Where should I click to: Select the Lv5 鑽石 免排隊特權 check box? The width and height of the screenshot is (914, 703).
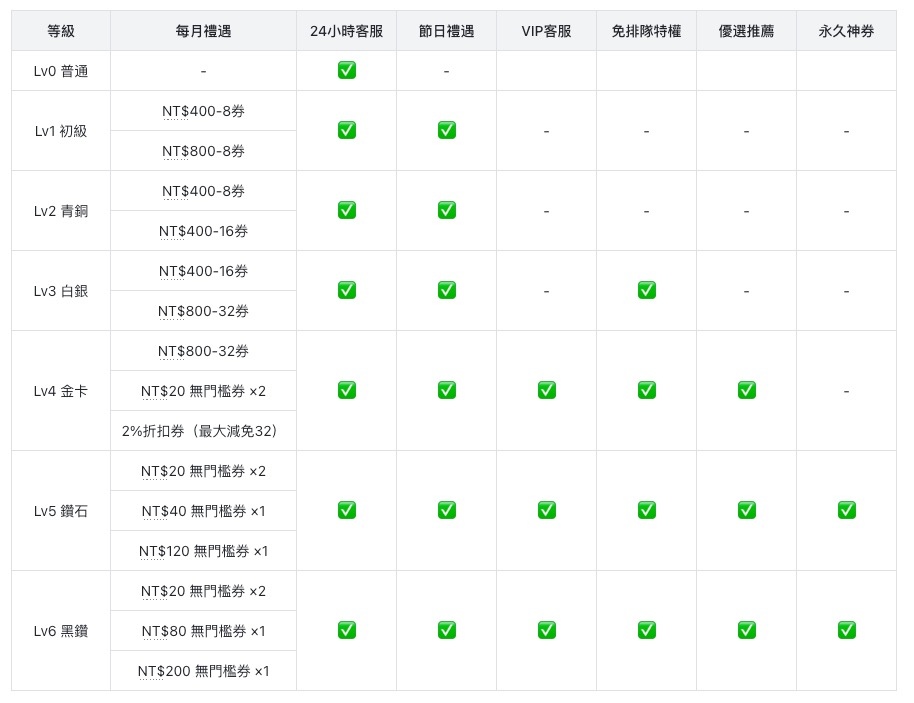click(646, 510)
